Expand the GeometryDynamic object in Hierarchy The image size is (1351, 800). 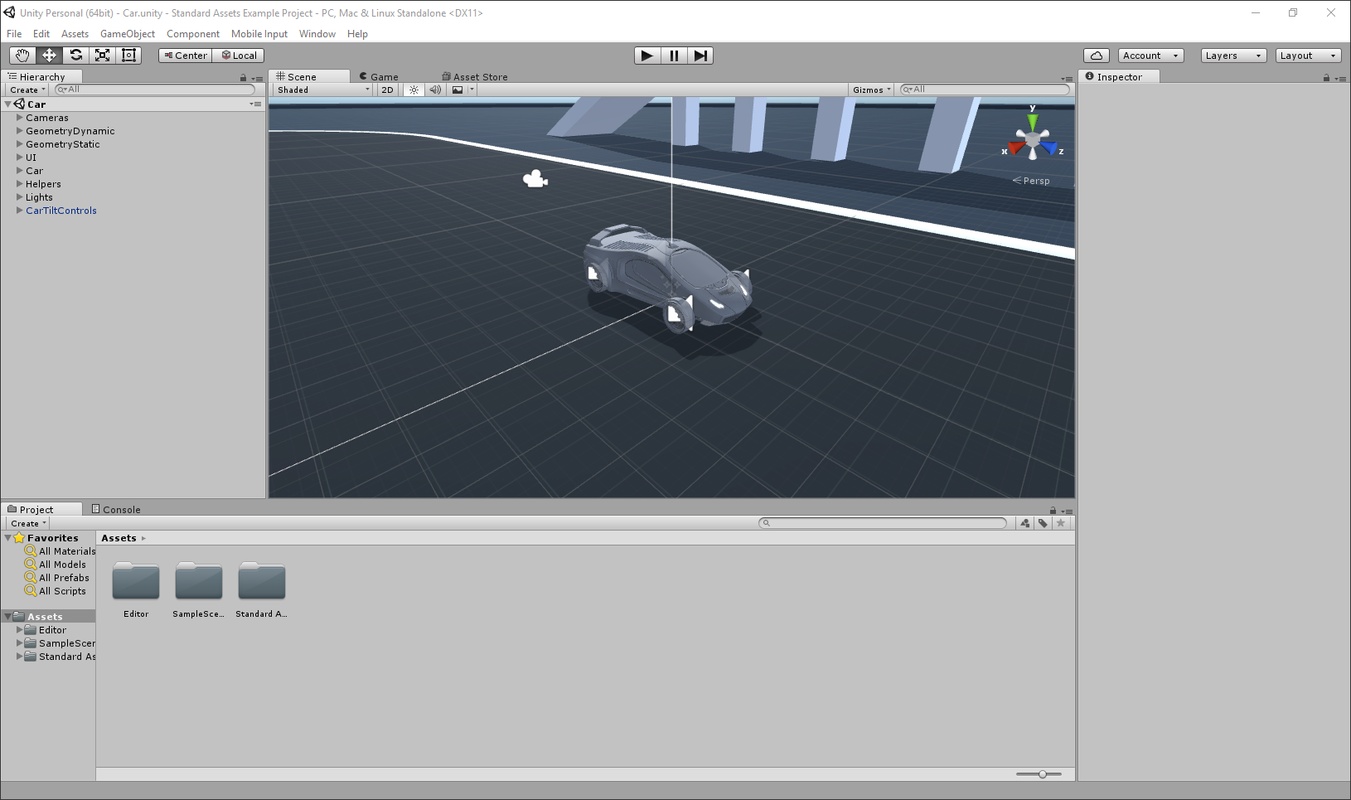(x=19, y=131)
